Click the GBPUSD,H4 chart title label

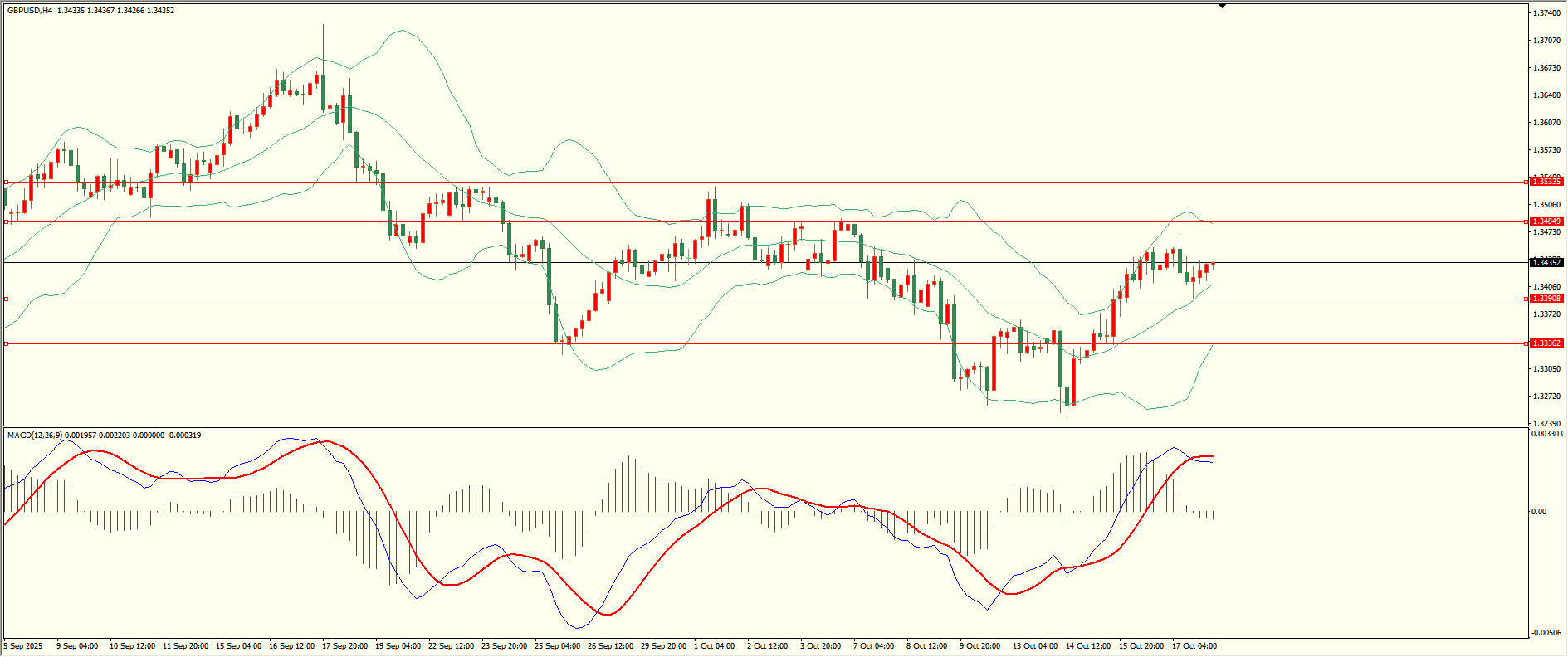tap(30, 11)
